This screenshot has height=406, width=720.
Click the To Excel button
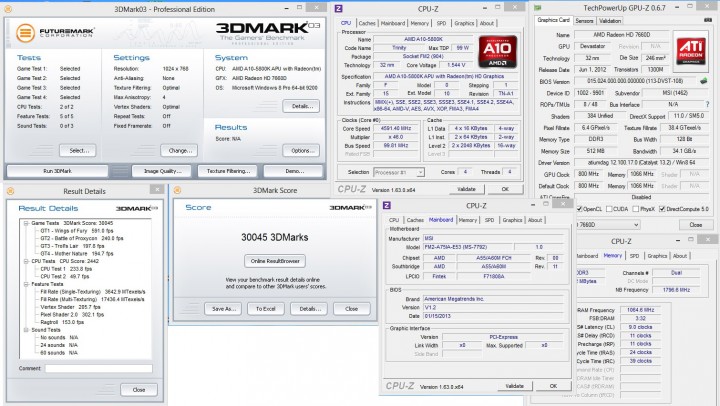pos(266,309)
